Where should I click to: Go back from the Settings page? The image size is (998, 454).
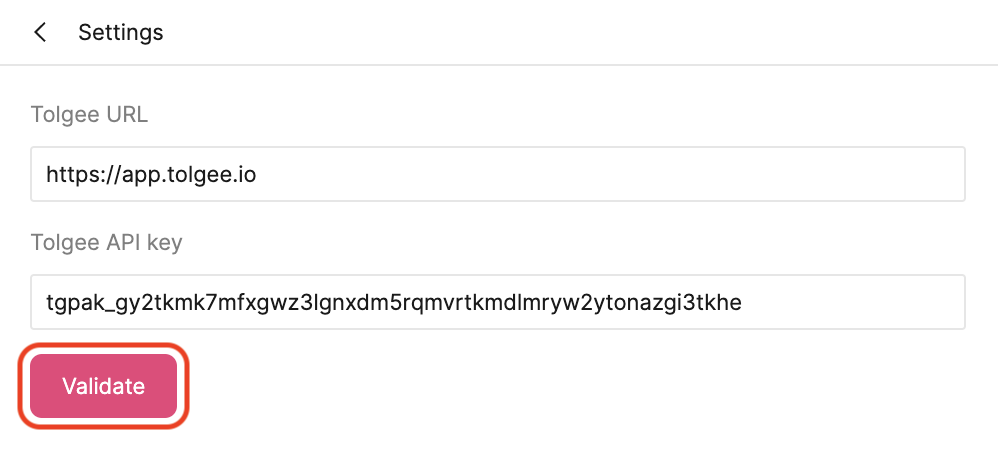pyautogui.click(x=40, y=33)
